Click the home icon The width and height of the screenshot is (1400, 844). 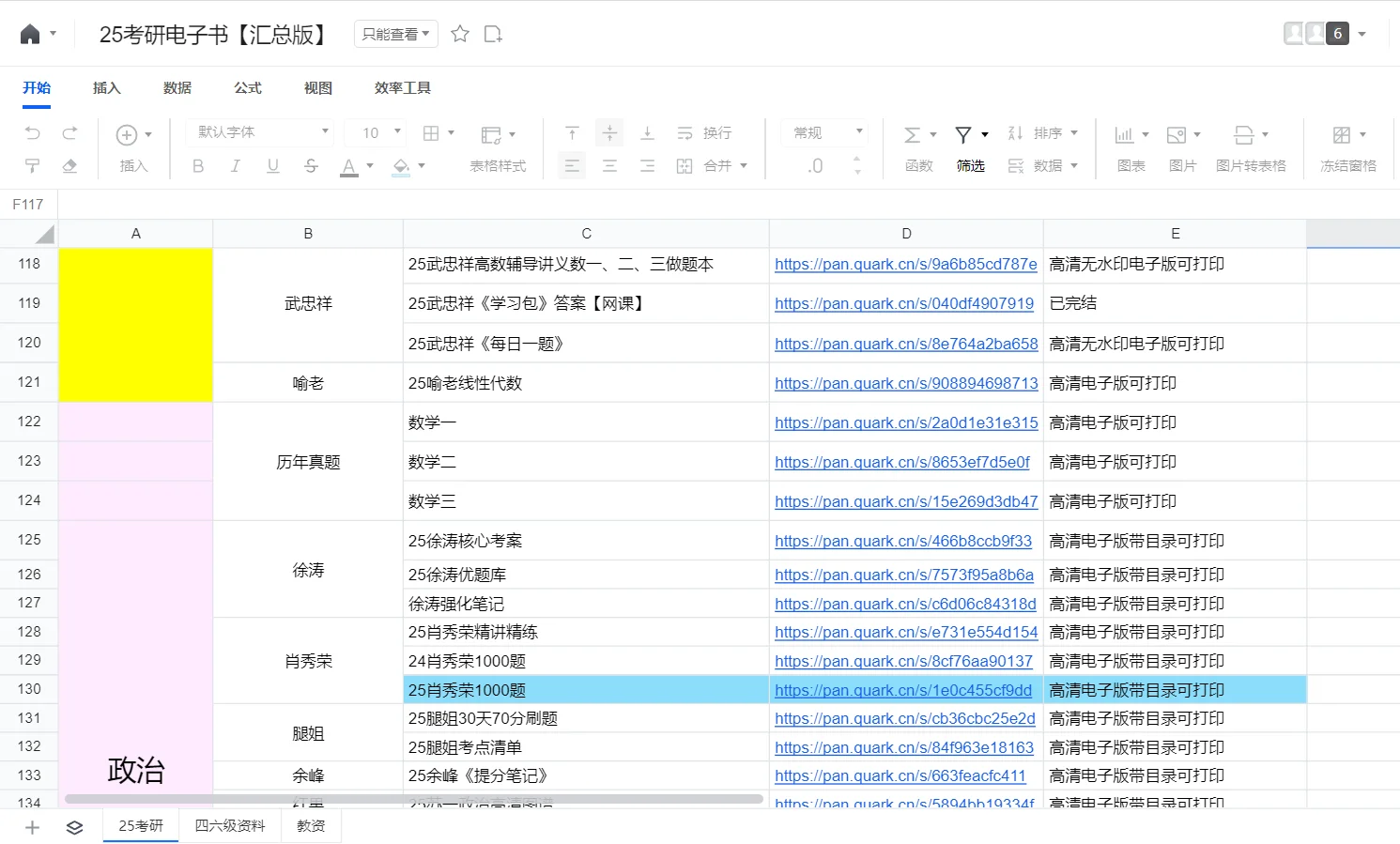click(x=30, y=35)
